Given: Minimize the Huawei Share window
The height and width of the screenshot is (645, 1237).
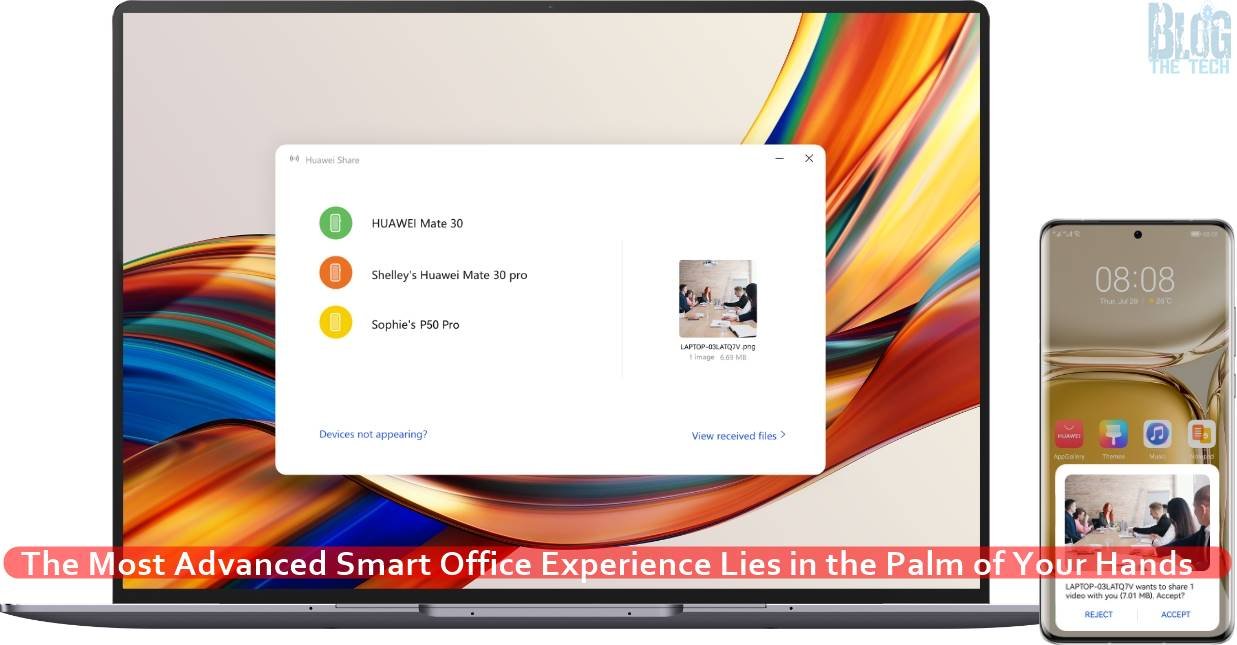Looking at the screenshot, I should [x=780, y=158].
